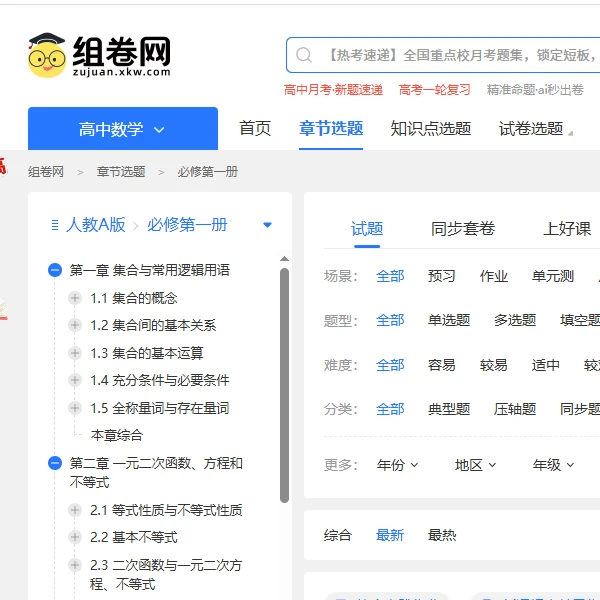Open 高中月考·新题速递 link
Screen dimensions: 600x600
pyautogui.click(x=333, y=90)
